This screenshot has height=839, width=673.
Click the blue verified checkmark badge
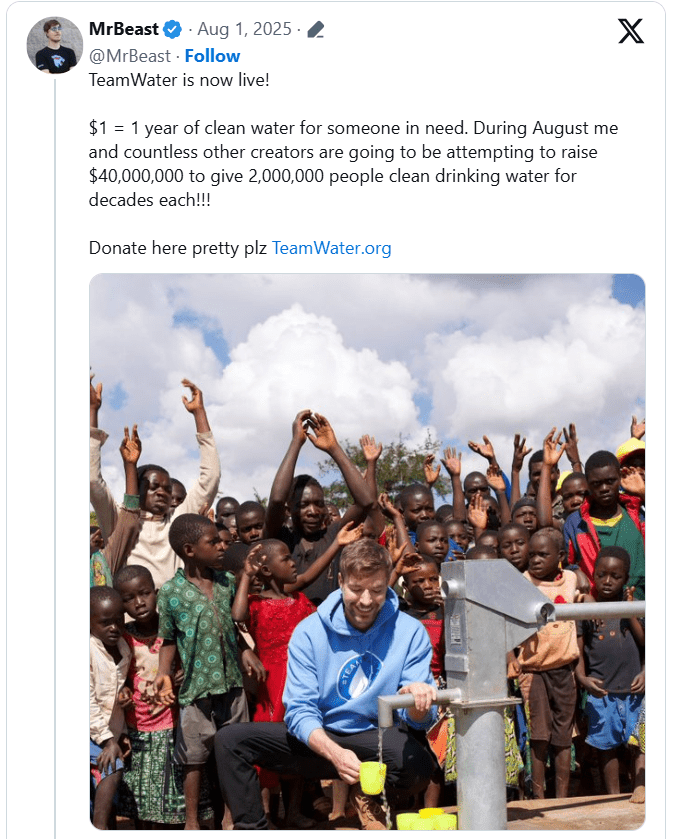click(172, 29)
